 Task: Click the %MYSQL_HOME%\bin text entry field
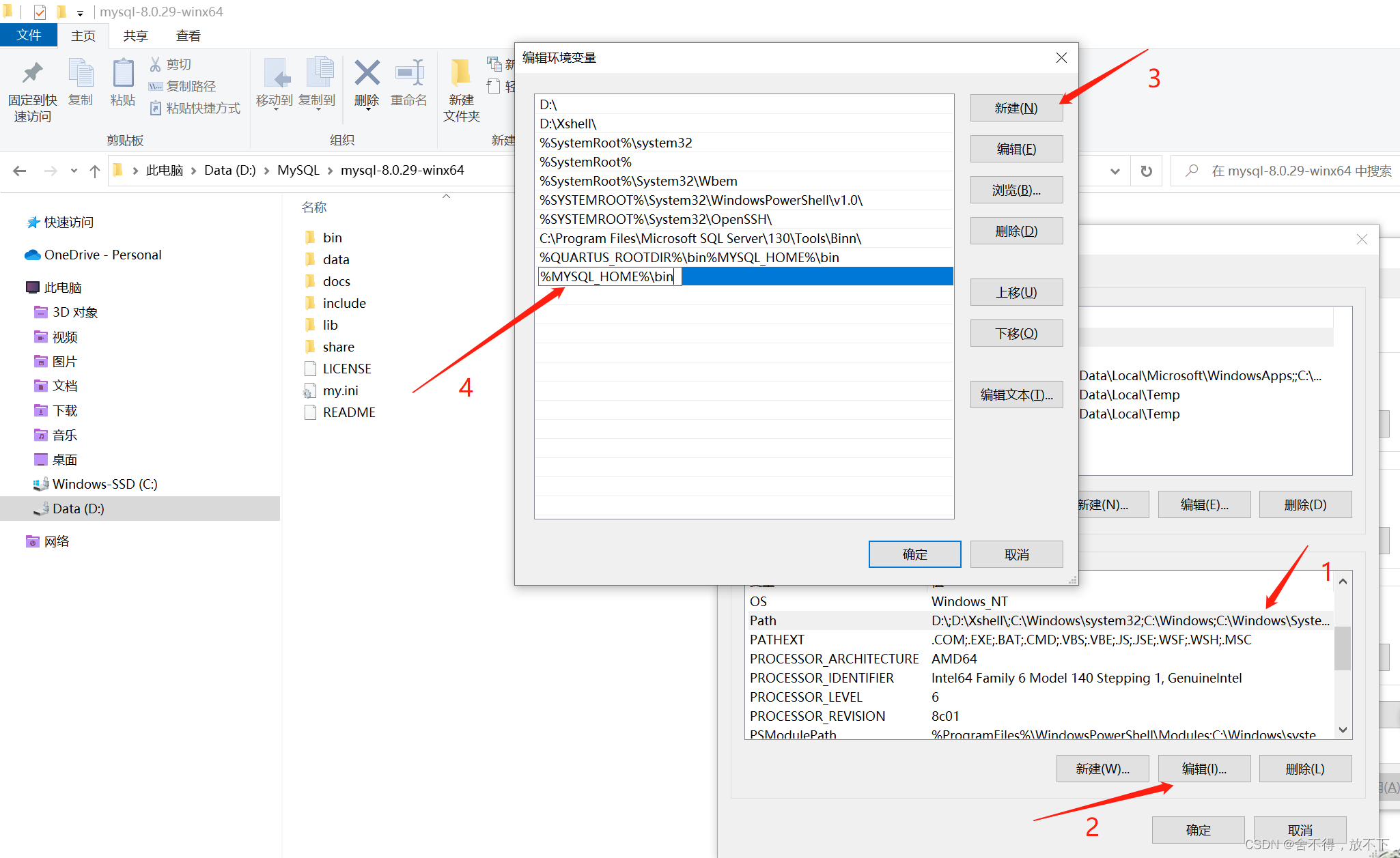pyautogui.click(x=608, y=276)
